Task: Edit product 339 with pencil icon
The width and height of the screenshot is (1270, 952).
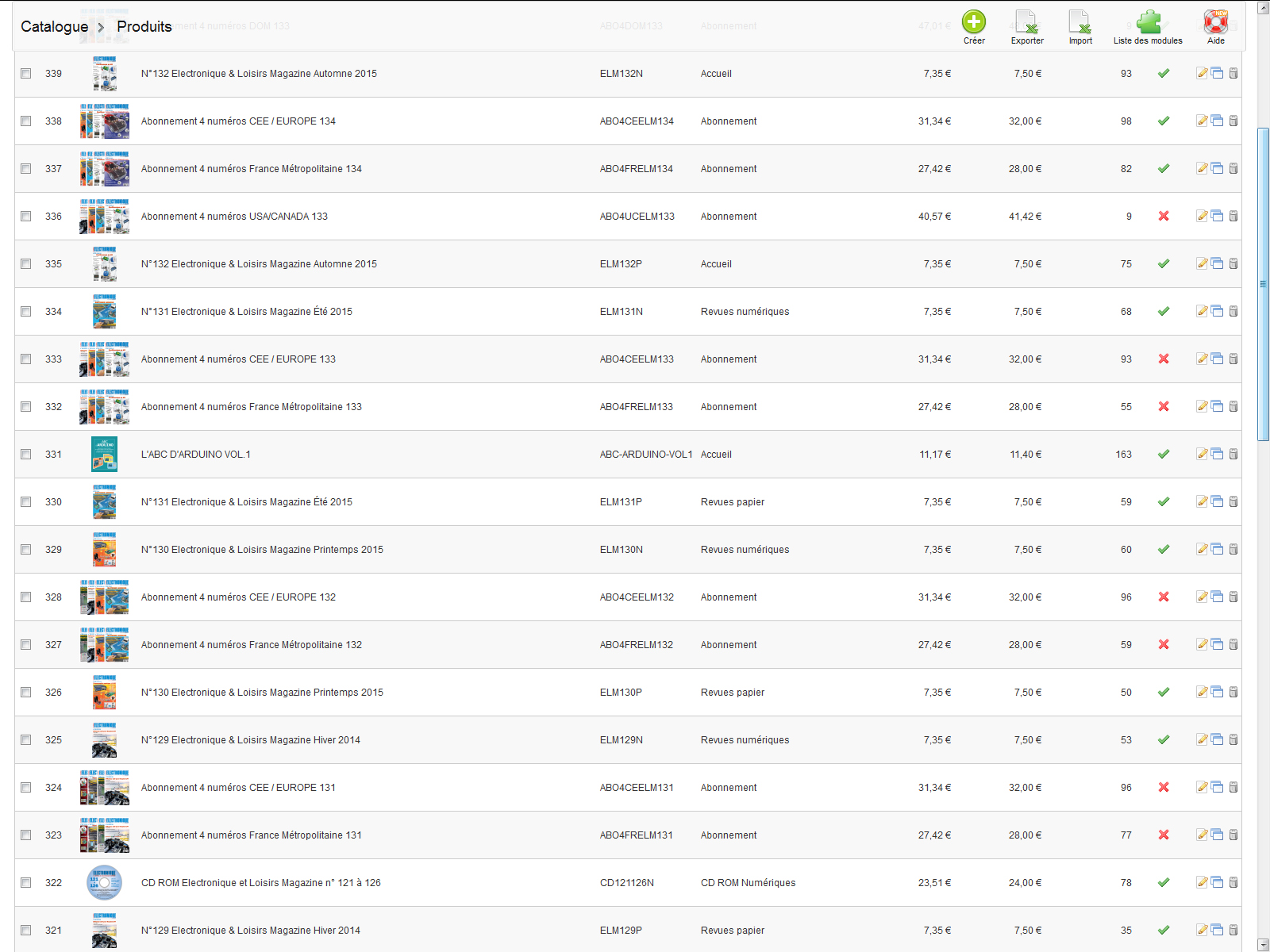Action: [x=1202, y=73]
